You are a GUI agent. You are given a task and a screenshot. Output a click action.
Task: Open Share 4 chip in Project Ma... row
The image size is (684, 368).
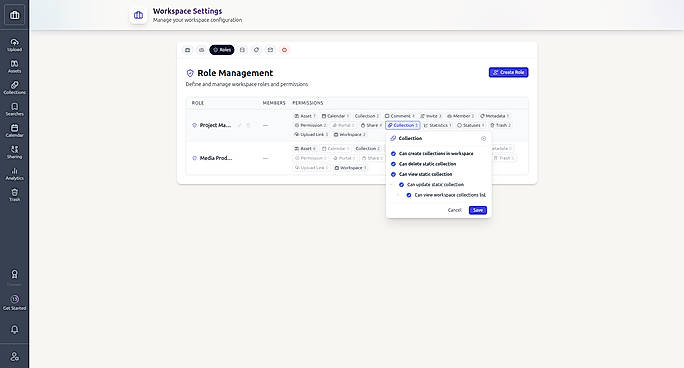[x=371, y=125]
